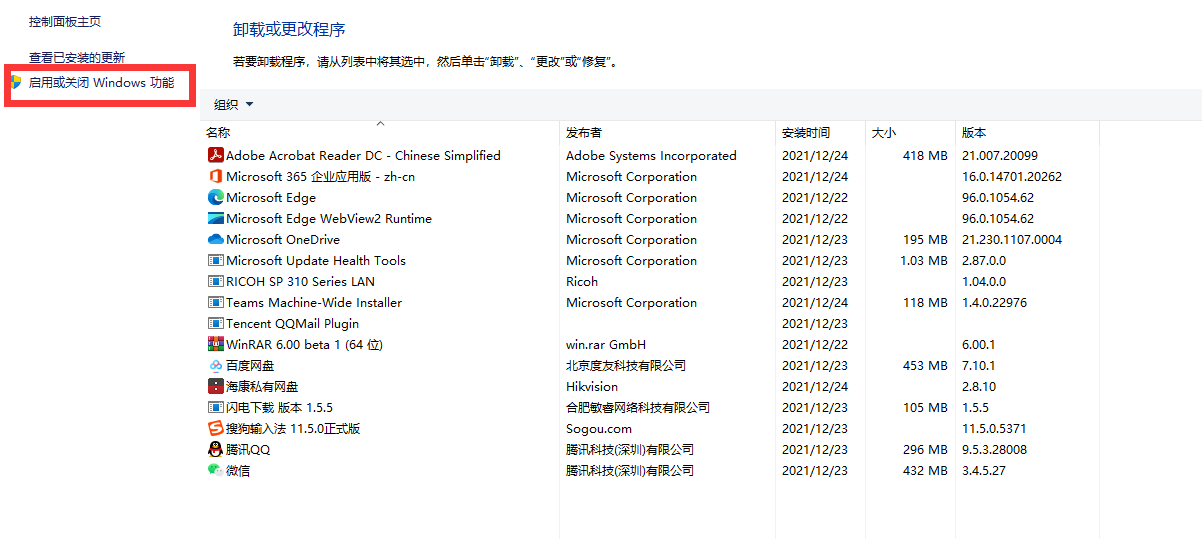This screenshot has width=1202, height=539.
Task: Select the Teams Machine-Wide Installer name
Action: click(x=314, y=302)
